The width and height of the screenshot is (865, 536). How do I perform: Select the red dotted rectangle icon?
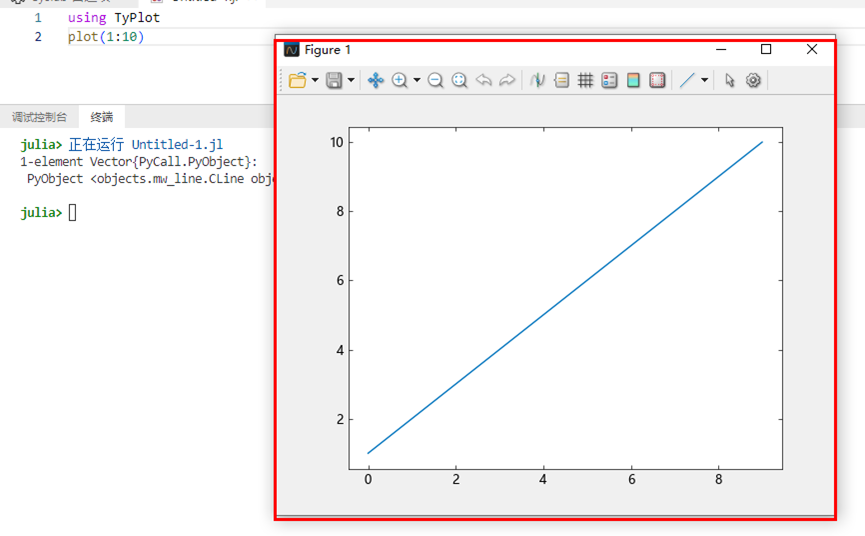(x=657, y=81)
